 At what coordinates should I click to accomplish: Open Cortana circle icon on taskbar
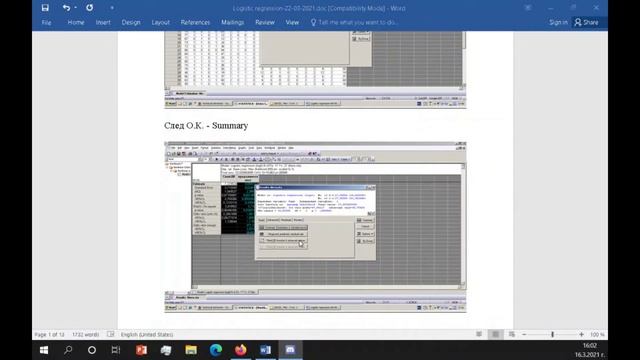(92, 350)
